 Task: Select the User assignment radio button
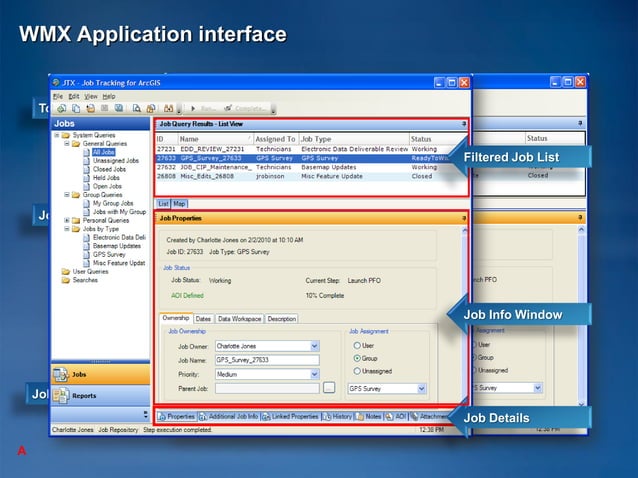pos(358,345)
